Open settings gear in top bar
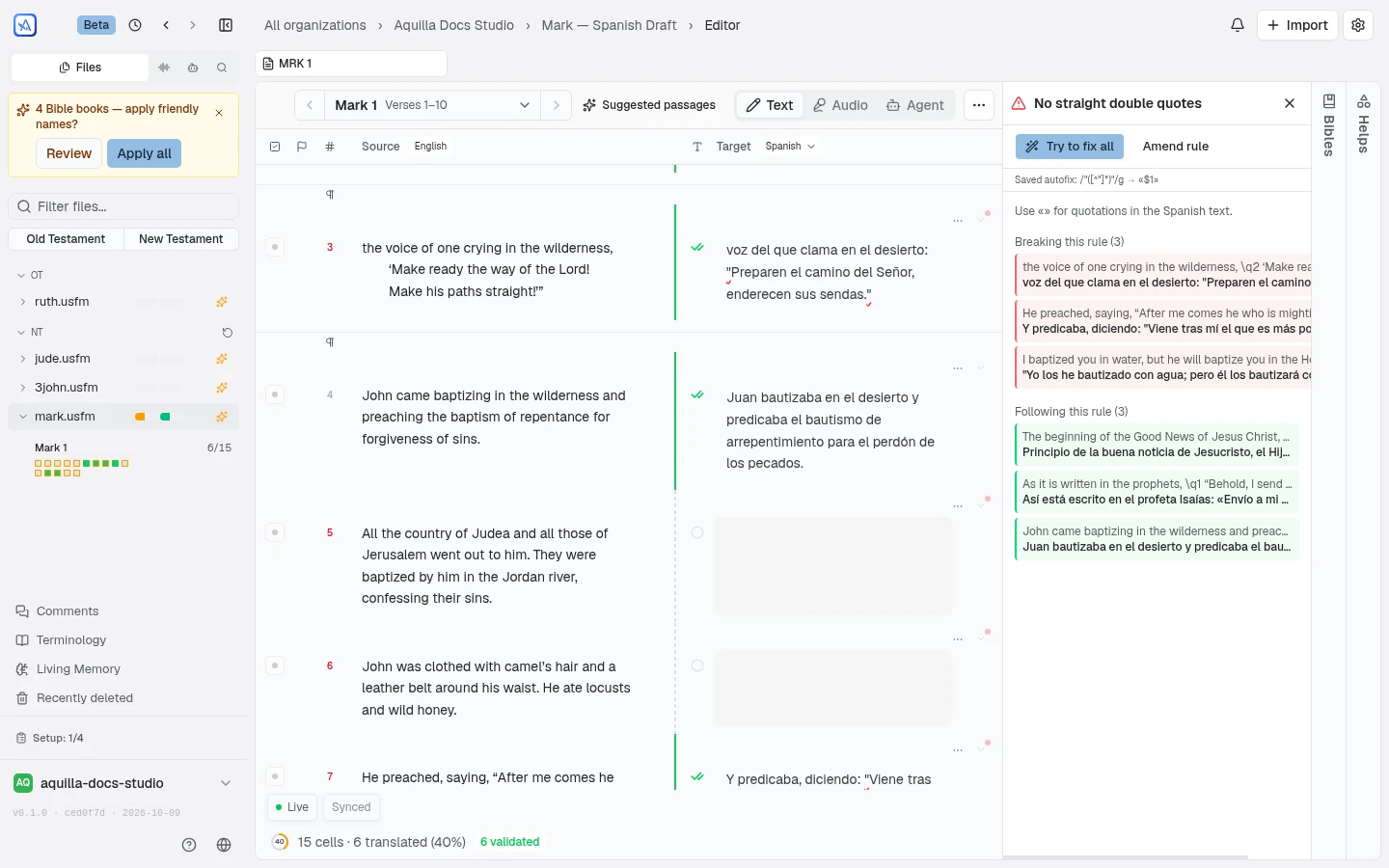Screen dimensions: 1389x868 [1358, 25]
